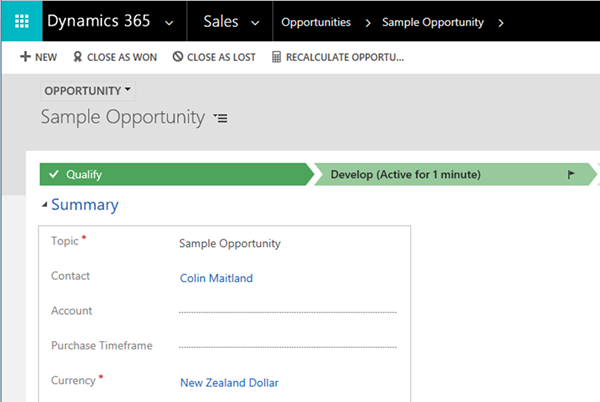
Task: Expand chevron after Sample Opportunity breadcrumb
Action: 500,21
